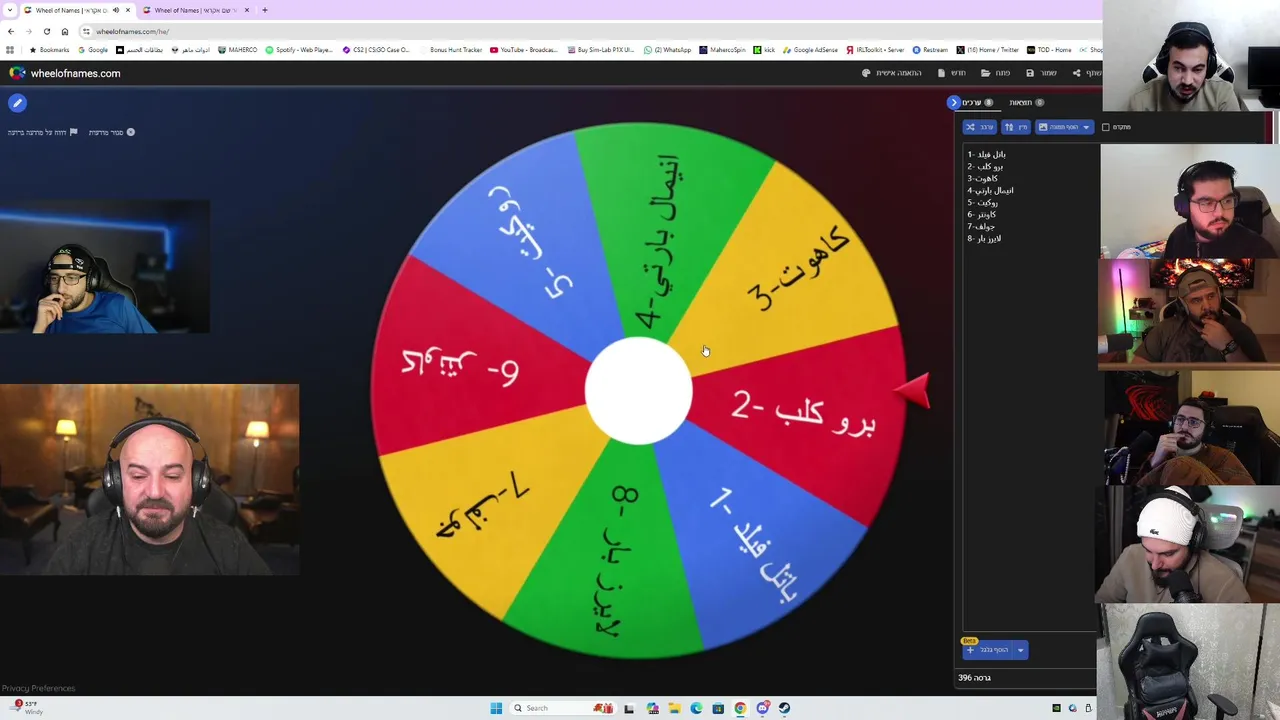
Task: Open a new browser tab
Action: 265,10
